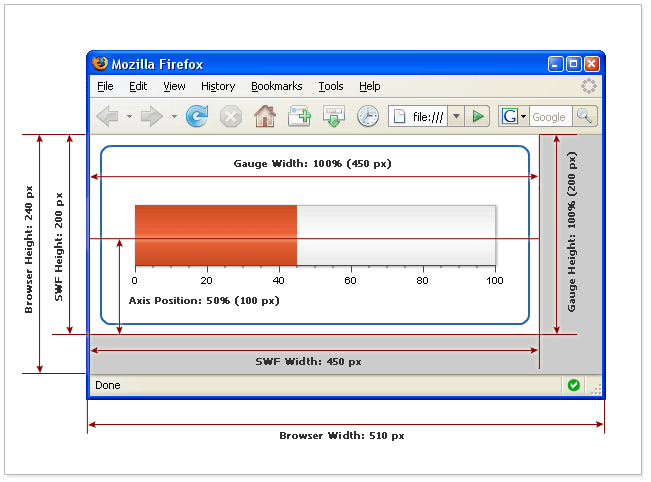Show History using the clock icon

368,117
